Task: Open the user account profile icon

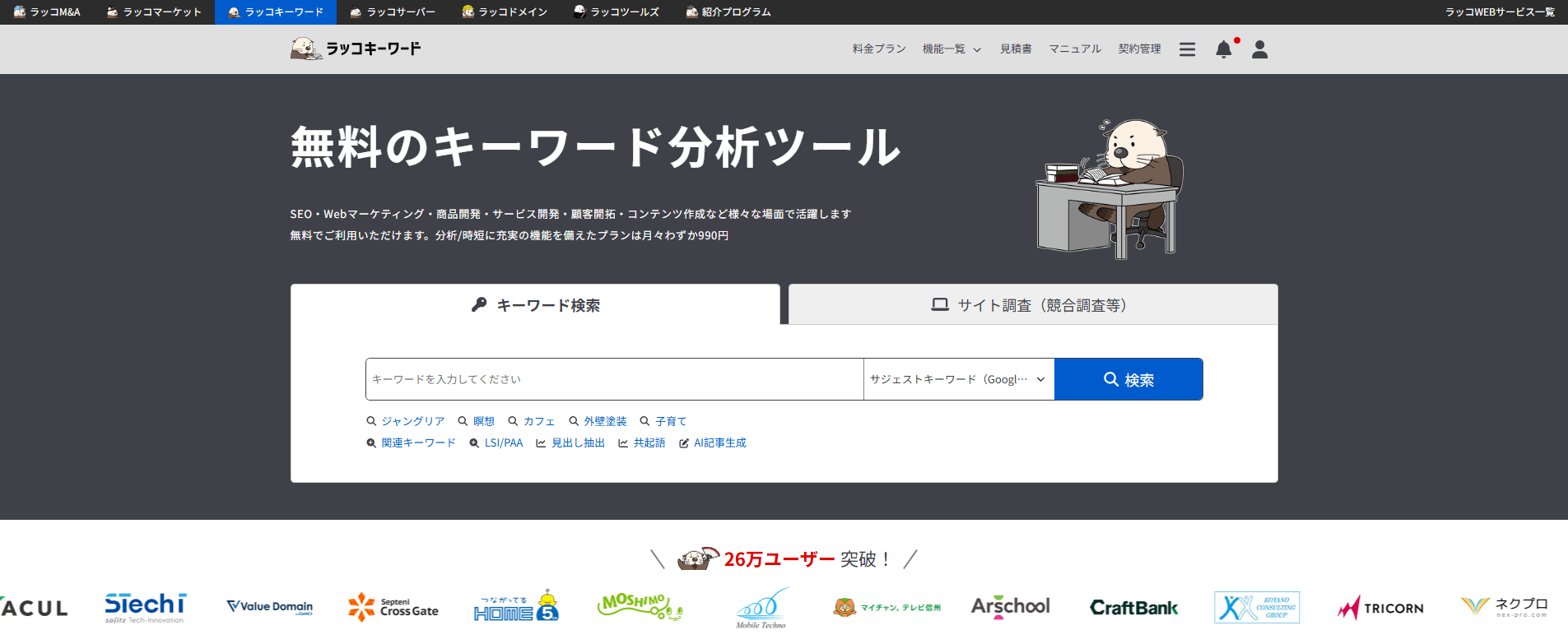Action: [x=1259, y=49]
